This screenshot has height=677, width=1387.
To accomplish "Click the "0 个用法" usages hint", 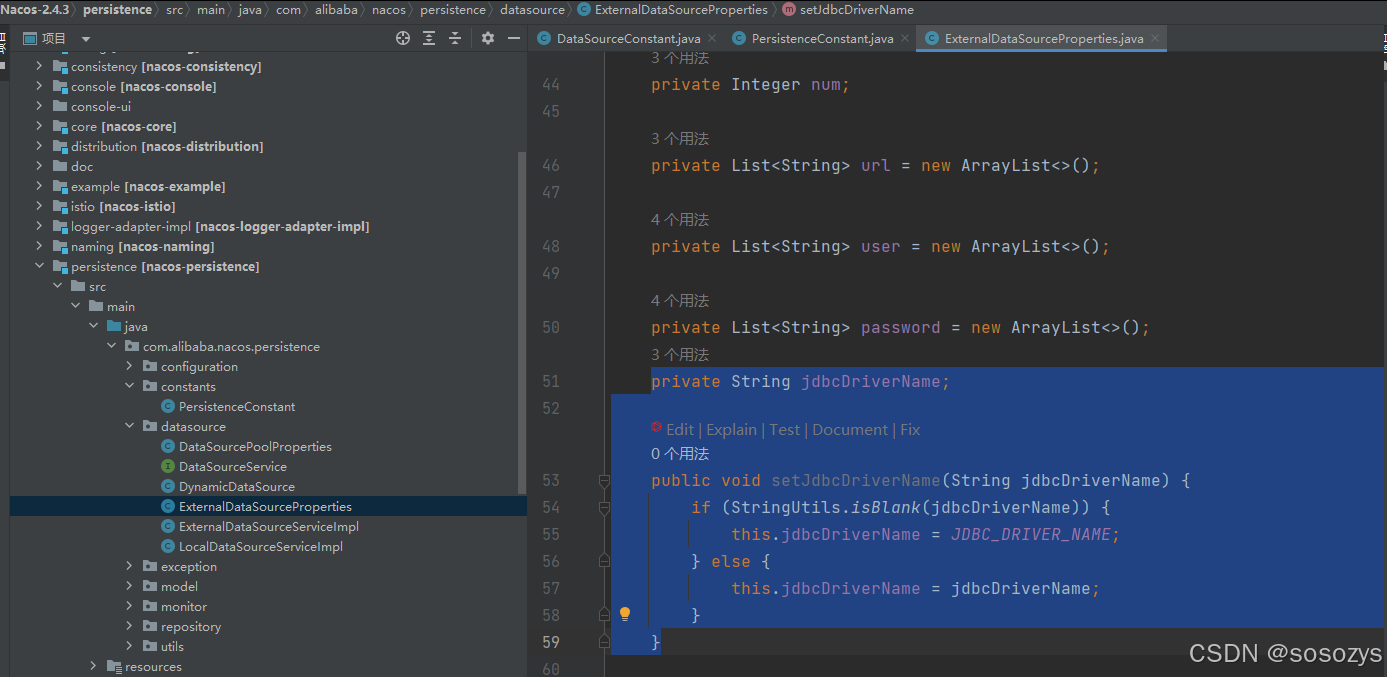I will (680, 454).
